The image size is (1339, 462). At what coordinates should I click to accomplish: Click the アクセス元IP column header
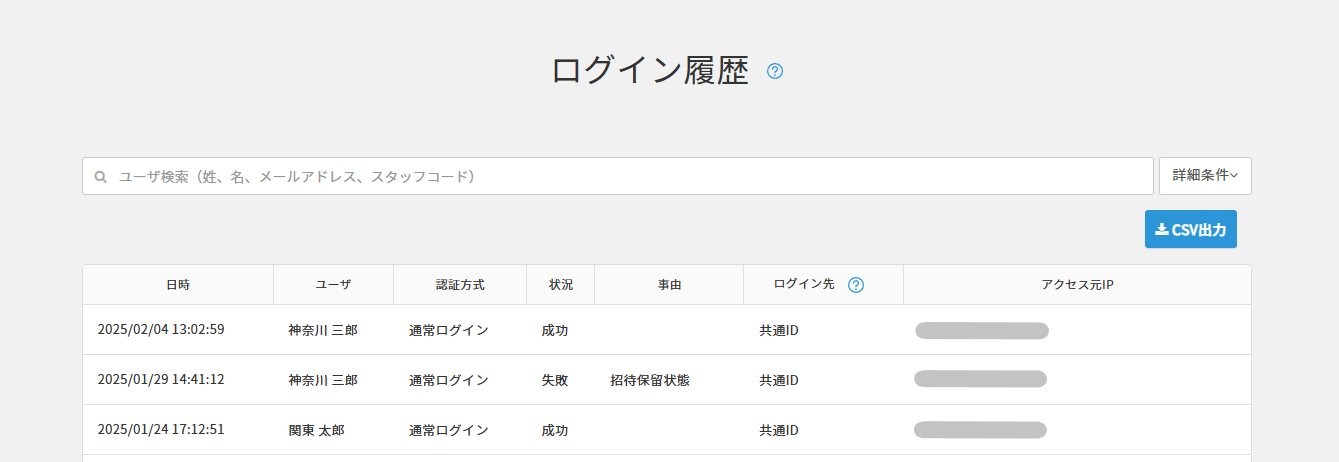(1077, 285)
